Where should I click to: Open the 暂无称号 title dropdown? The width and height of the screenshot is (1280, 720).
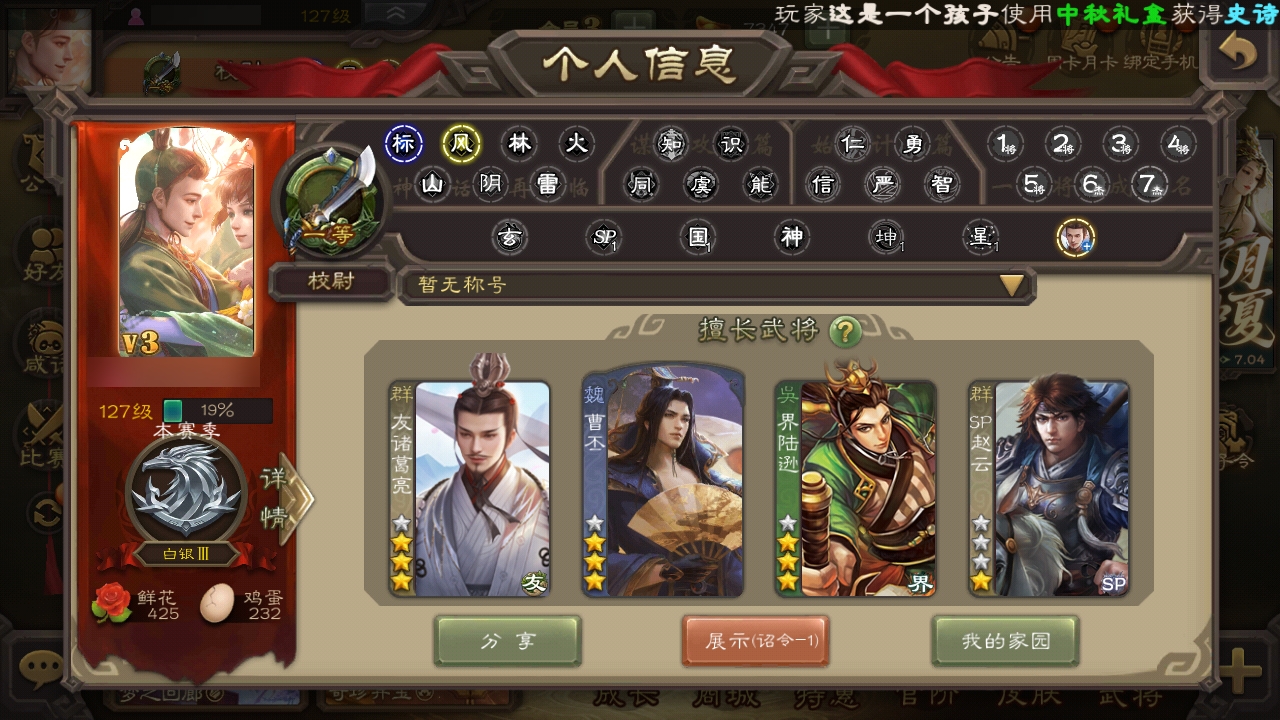point(716,285)
